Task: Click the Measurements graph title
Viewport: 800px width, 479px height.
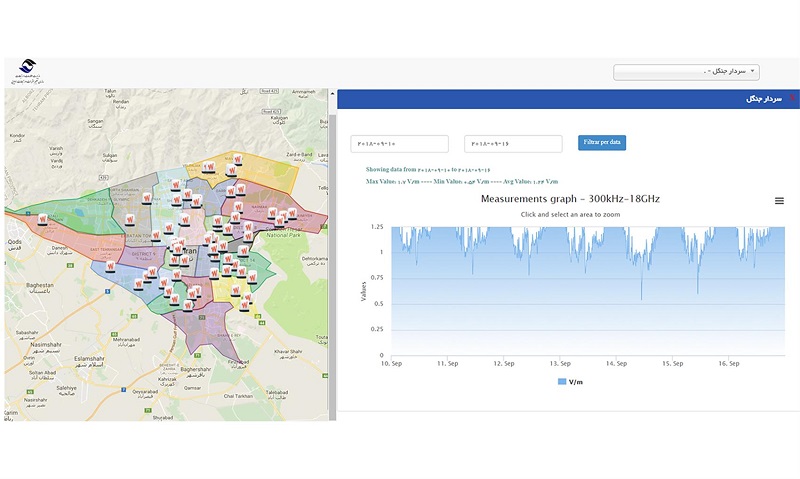Action: click(570, 199)
